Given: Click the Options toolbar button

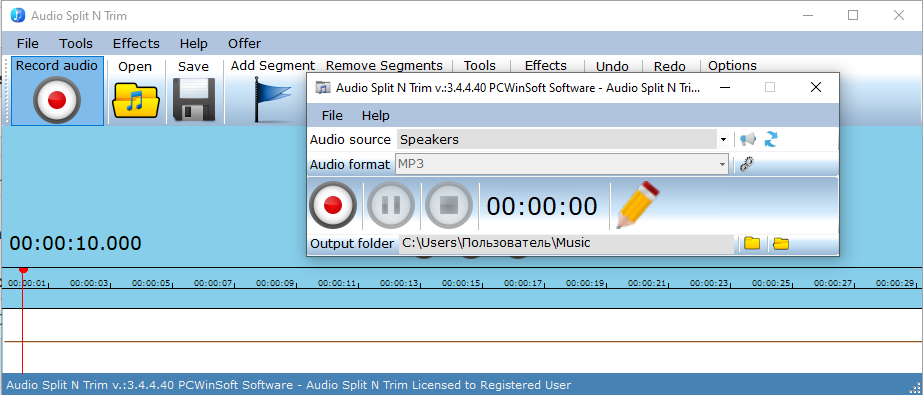Looking at the screenshot, I should click(x=732, y=65).
